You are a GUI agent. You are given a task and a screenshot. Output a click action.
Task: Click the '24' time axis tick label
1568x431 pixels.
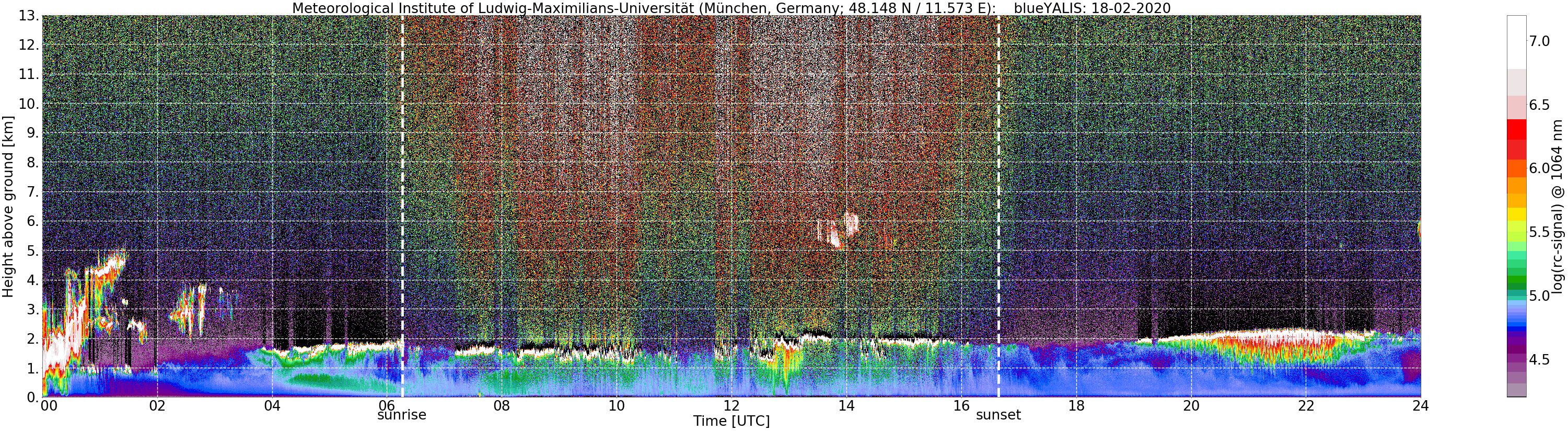click(1421, 406)
